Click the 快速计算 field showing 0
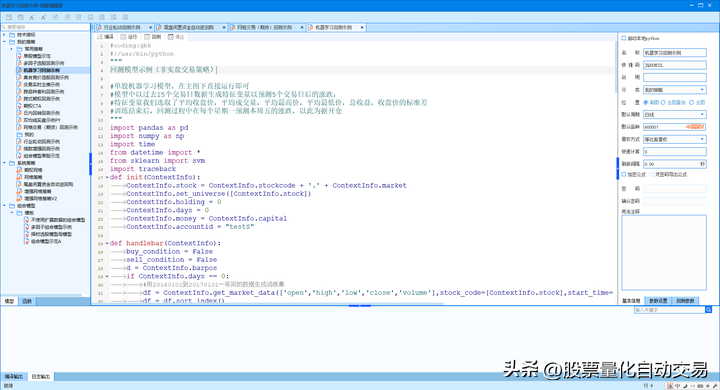The height and width of the screenshot is (390, 720). point(675,152)
